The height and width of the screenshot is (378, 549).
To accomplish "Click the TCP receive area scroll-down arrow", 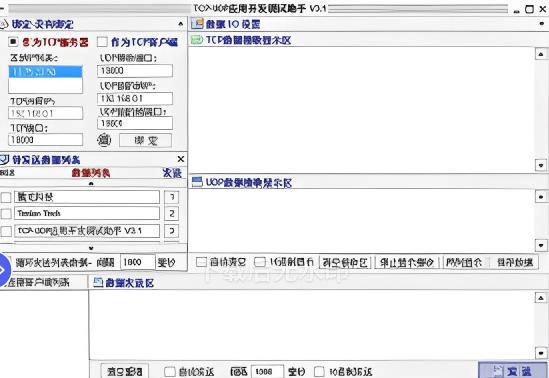I will [541, 165].
